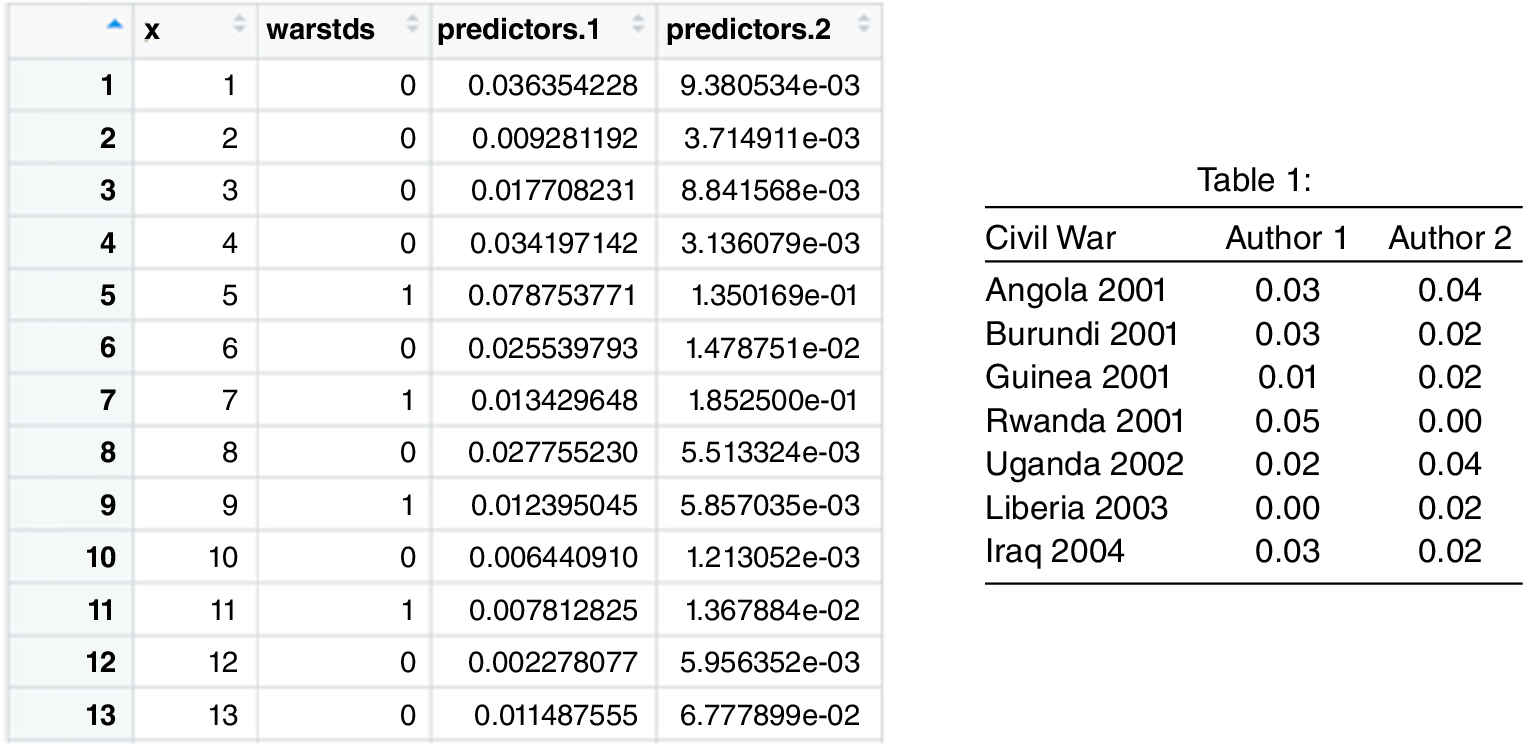Click the Civil War table heading
This screenshot has width=1525, height=746.
pos(1050,238)
